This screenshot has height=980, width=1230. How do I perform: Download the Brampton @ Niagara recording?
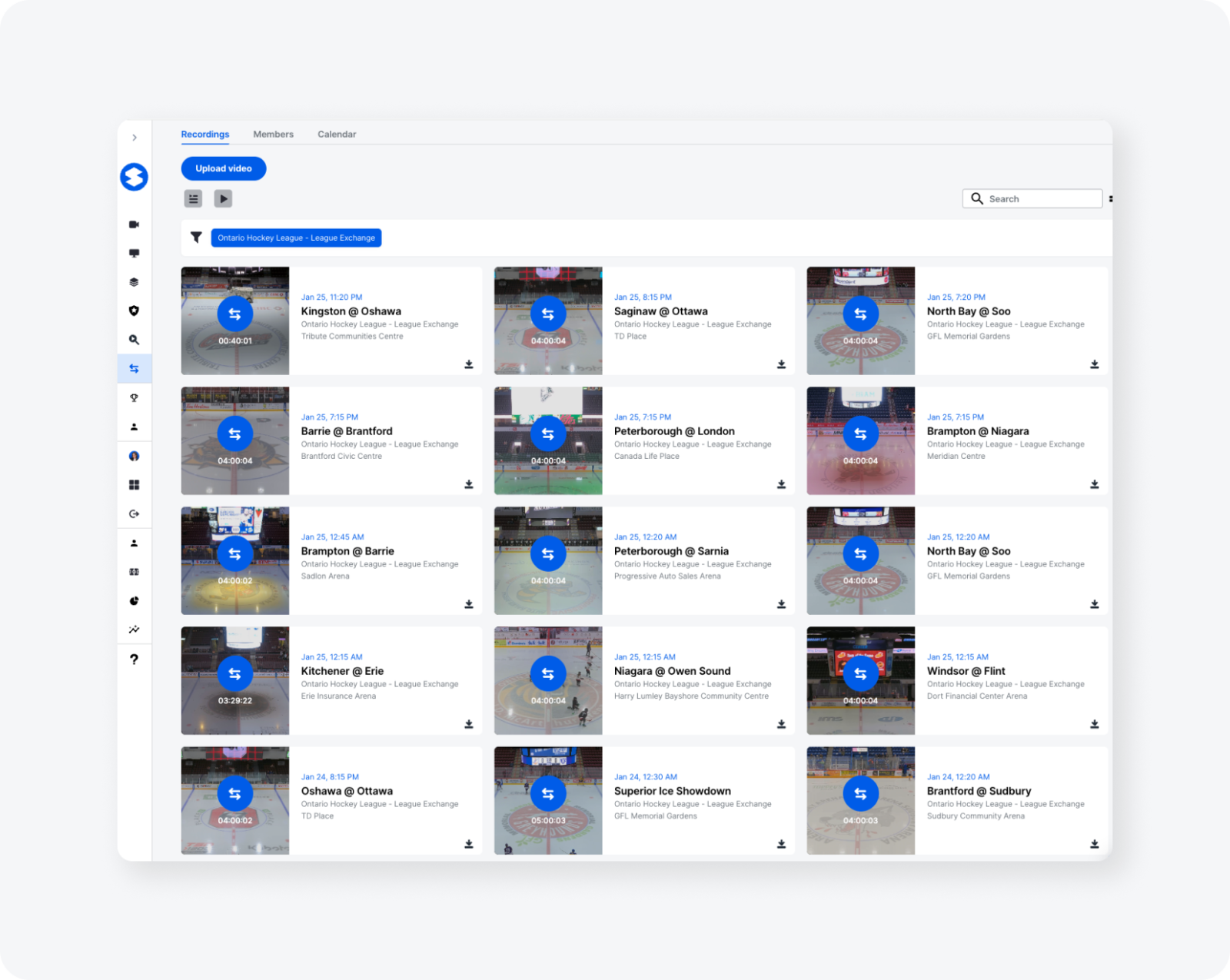click(x=1094, y=484)
